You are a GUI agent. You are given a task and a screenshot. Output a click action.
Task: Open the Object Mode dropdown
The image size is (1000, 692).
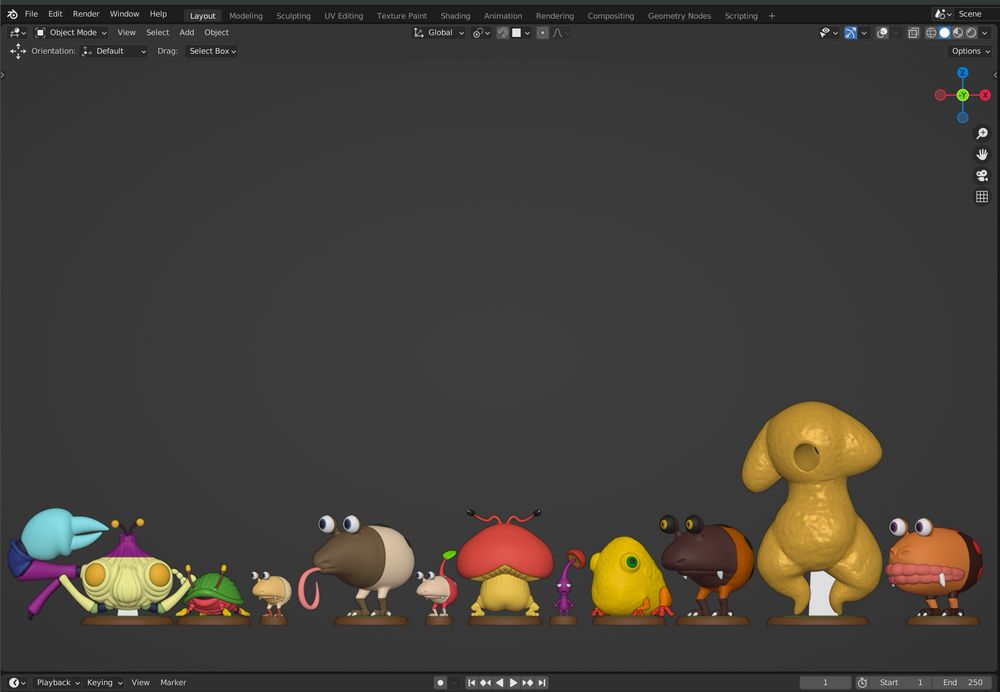[71, 33]
